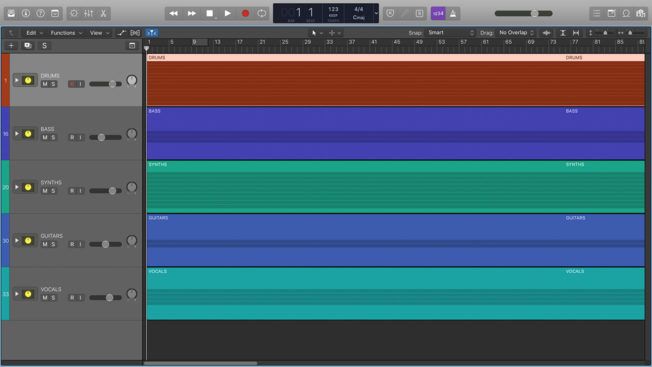The width and height of the screenshot is (652, 367).
Task: Add a new track with plus button
Action: click(x=11, y=46)
